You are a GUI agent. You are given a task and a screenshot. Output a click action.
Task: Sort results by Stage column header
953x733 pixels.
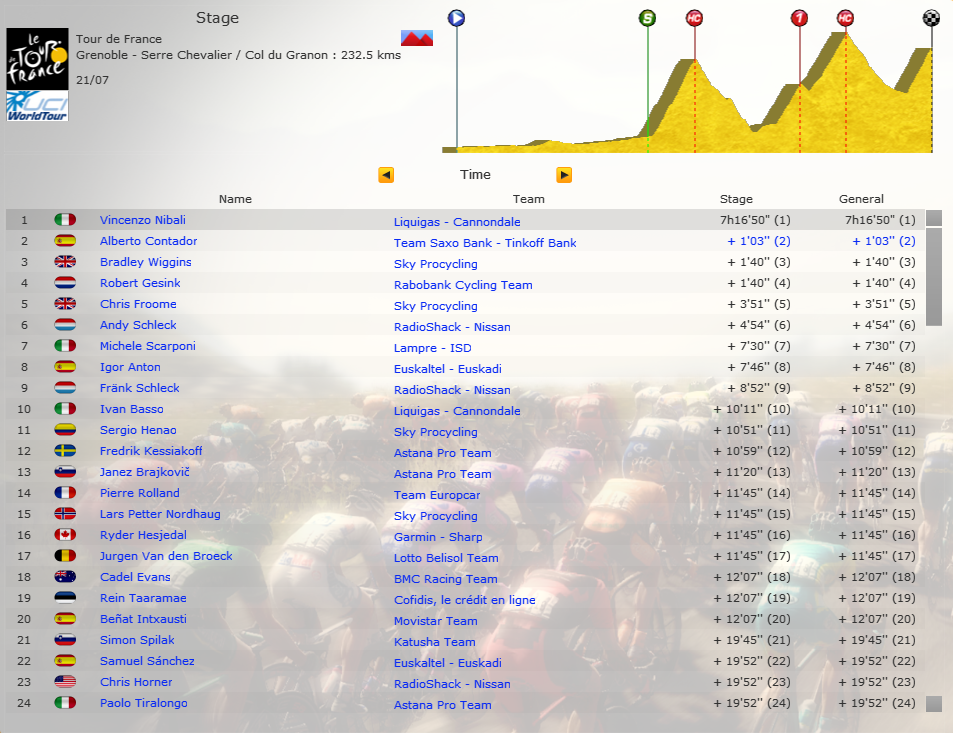(x=736, y=199)
